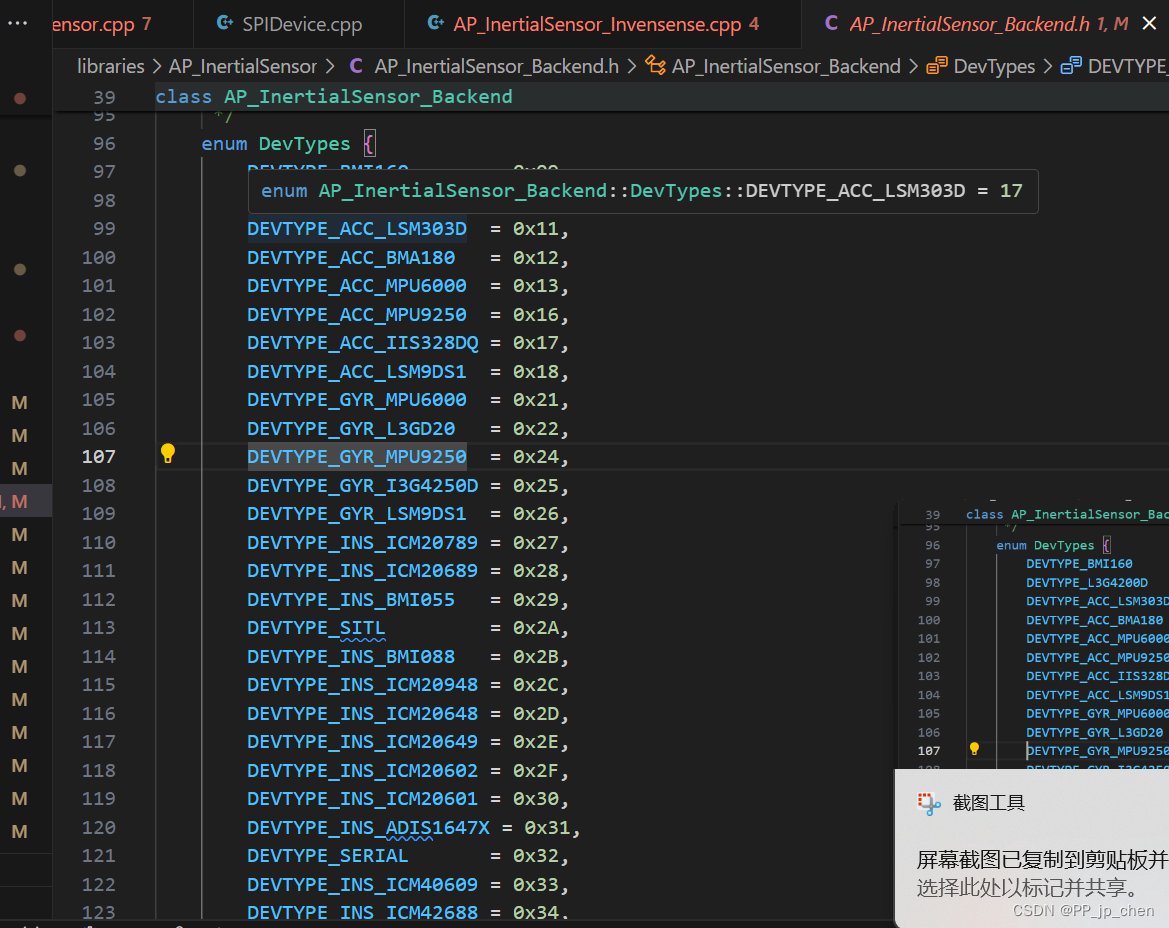Click the C language icon on AP_InertialSensor_Backend.h tab
1169x928 pixels.
pyautogui.click(x=832, y=23)
